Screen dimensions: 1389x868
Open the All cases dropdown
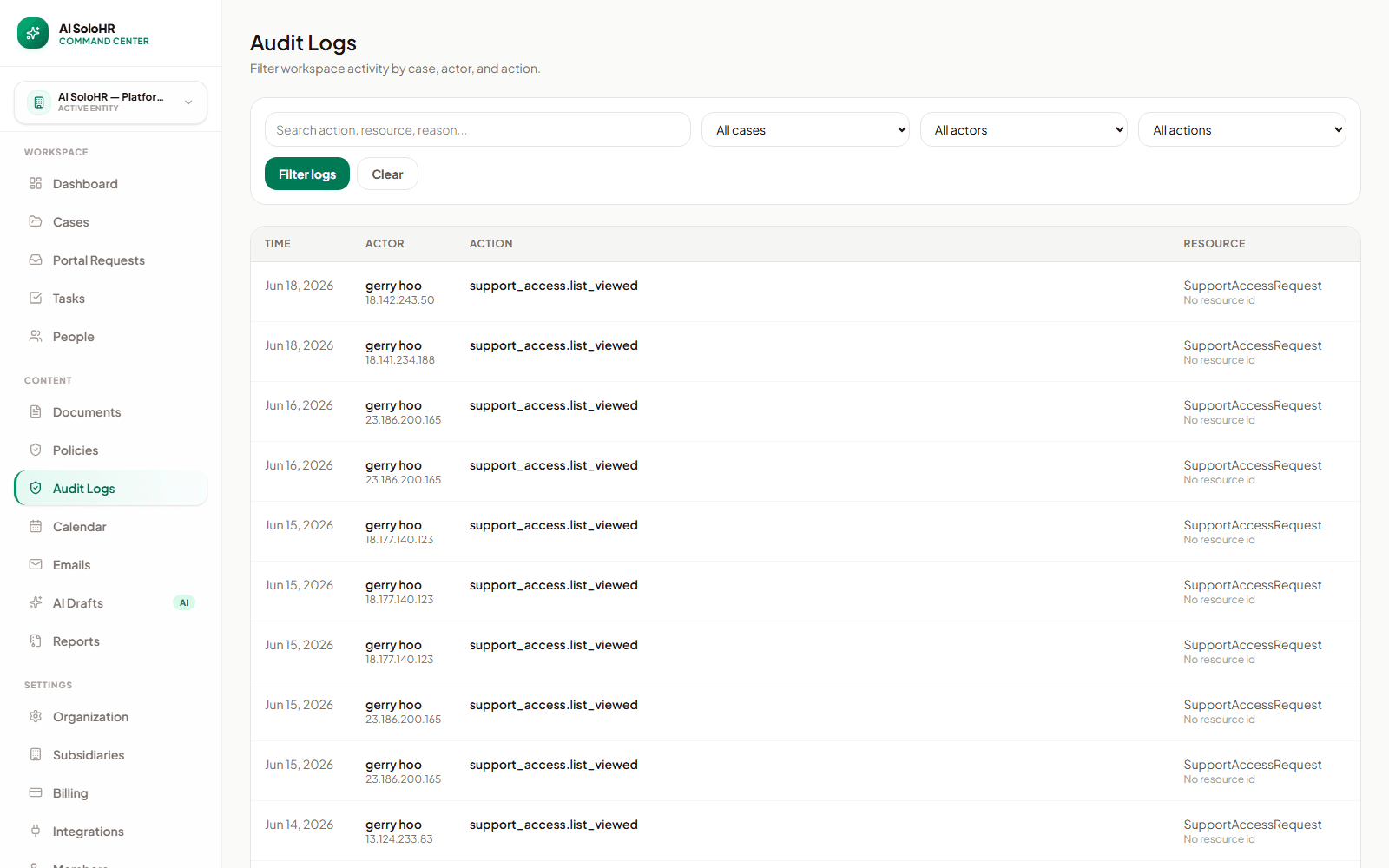point(806,129)
